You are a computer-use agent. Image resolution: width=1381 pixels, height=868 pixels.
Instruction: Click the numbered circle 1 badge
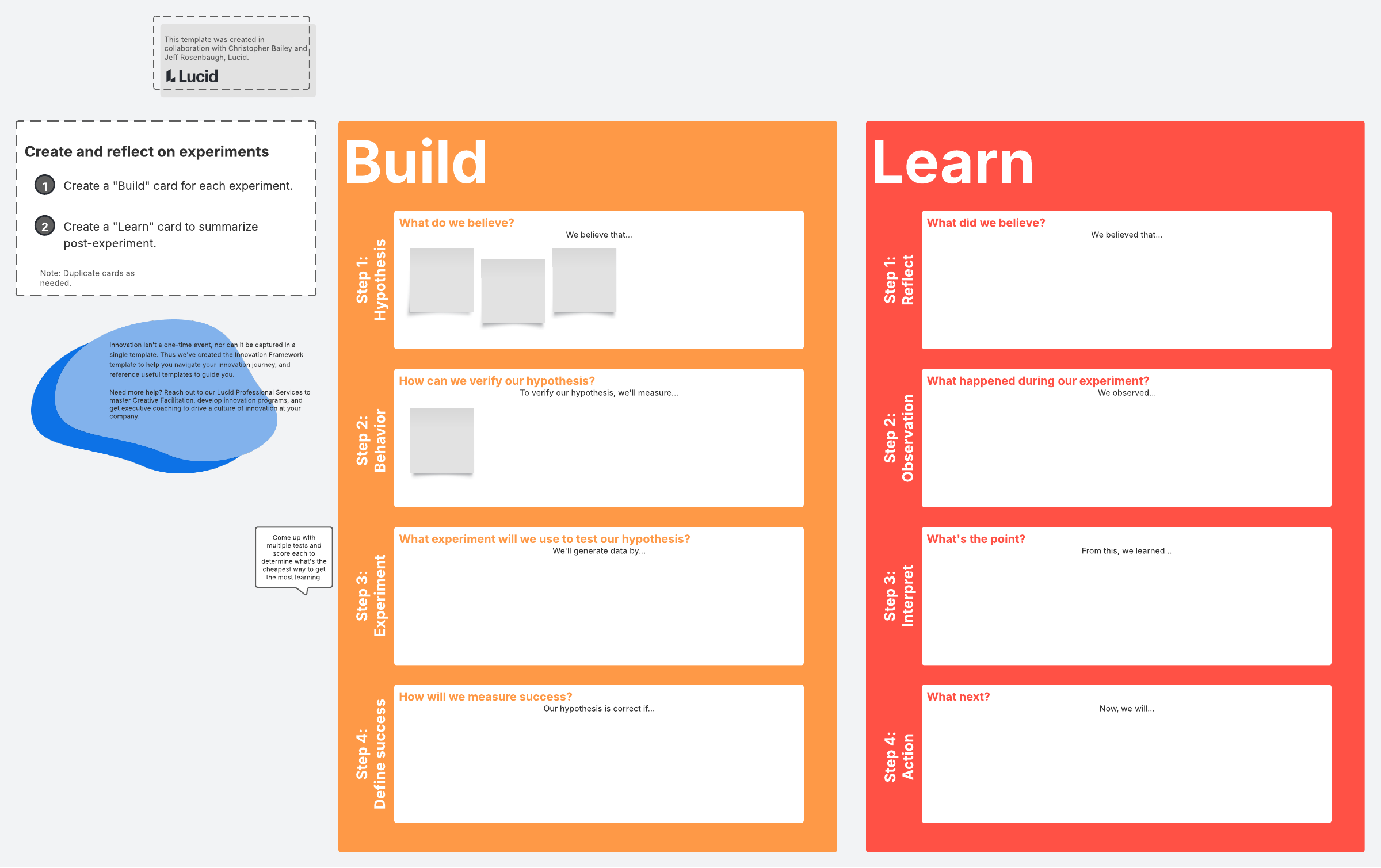[x=45, y=185]
